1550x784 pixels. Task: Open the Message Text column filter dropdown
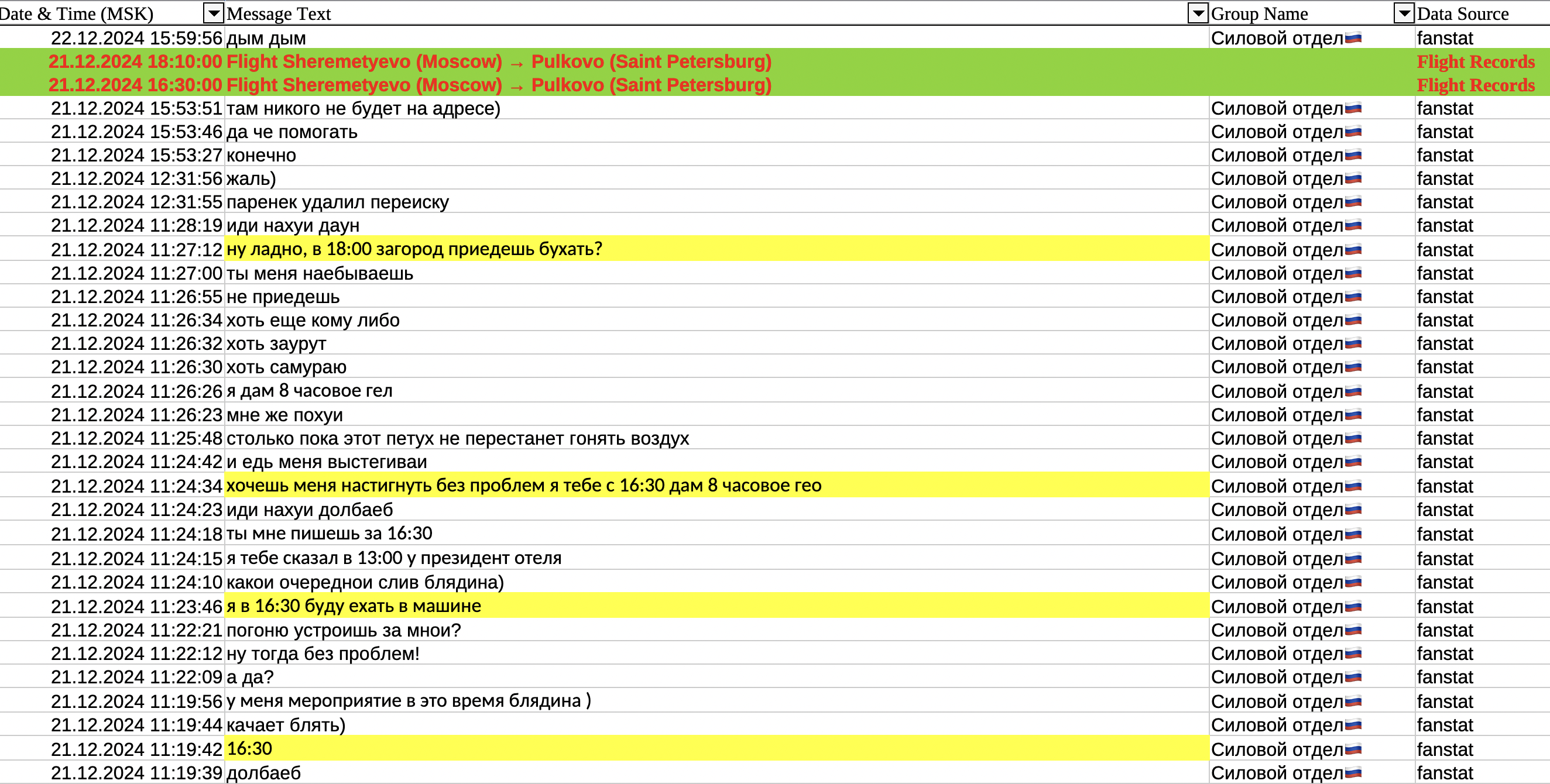pos(1198,13)
